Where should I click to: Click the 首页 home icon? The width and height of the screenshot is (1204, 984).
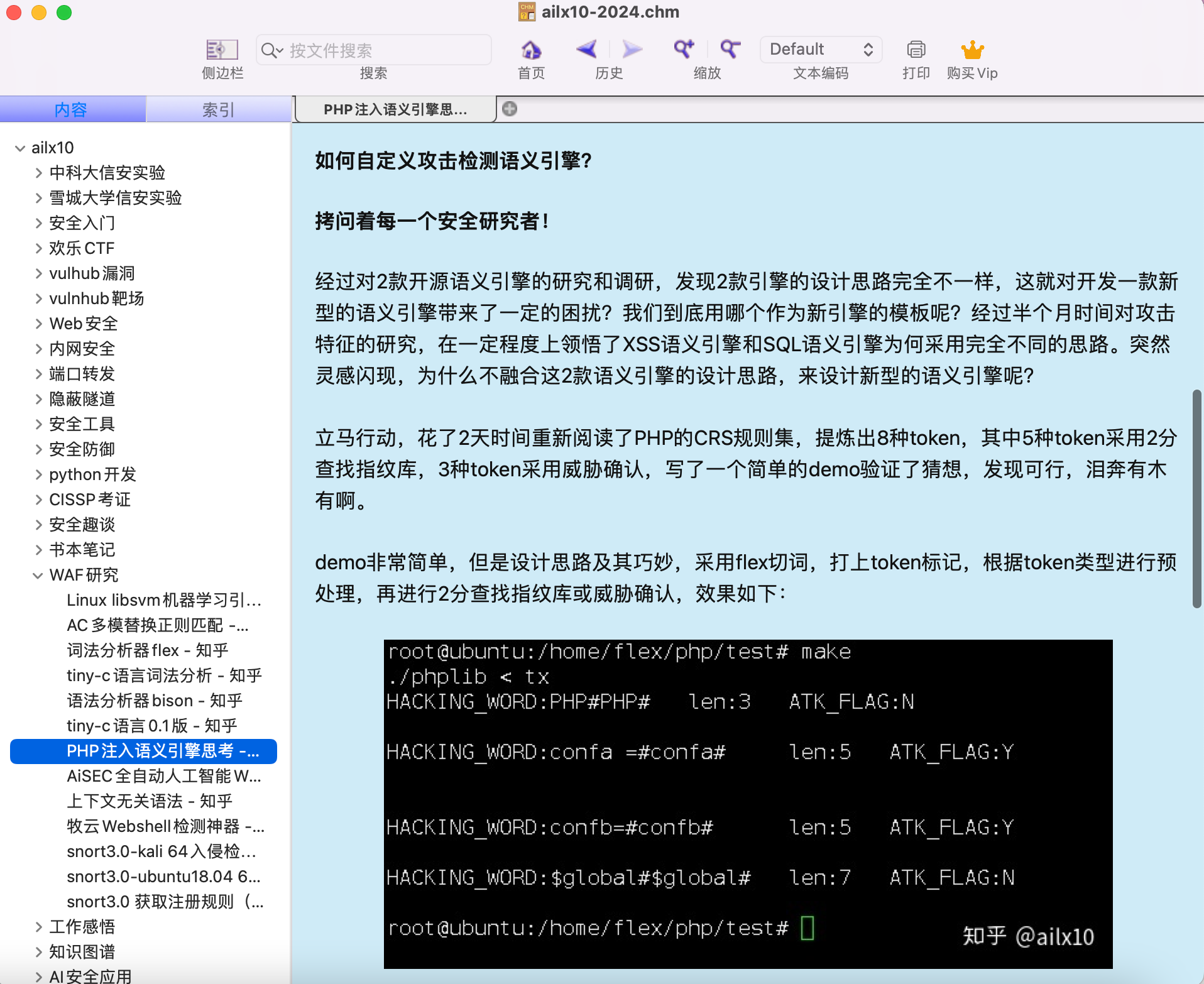tap(530, 50)
